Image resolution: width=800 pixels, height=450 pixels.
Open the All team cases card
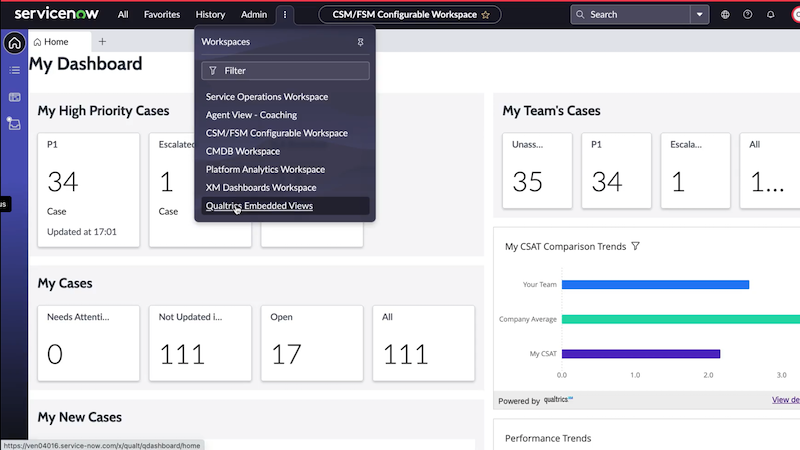click(770, 171)
